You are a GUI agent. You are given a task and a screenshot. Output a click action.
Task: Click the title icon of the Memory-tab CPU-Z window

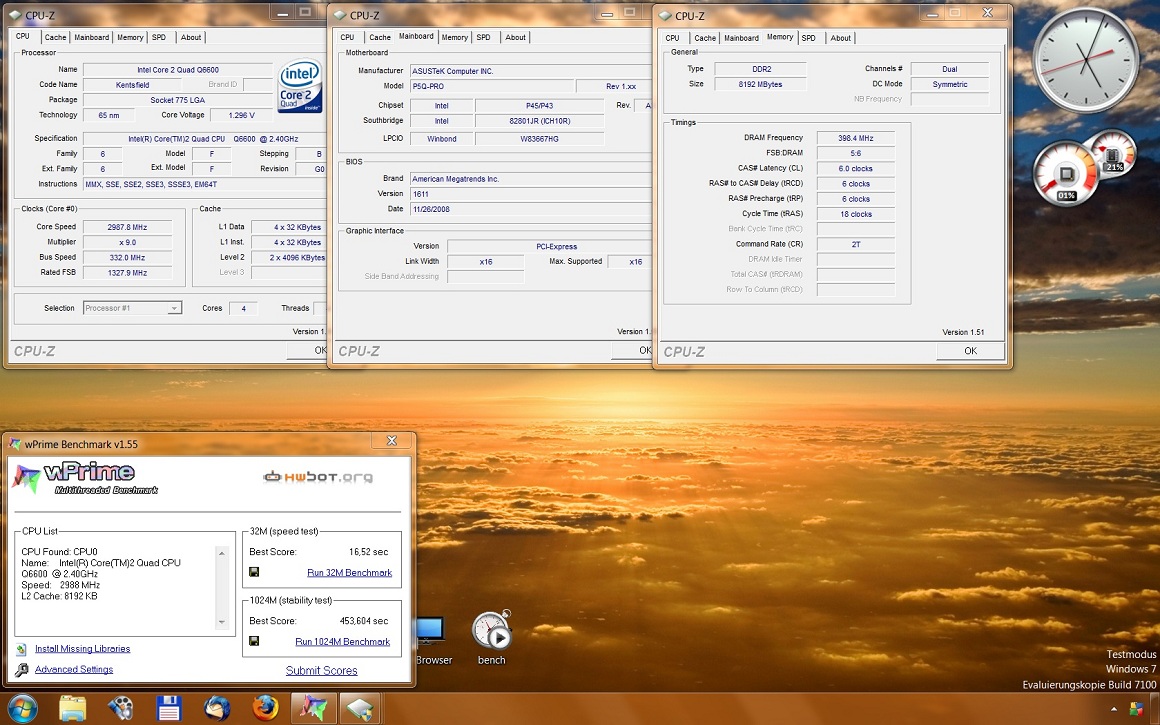pos(665,16)
